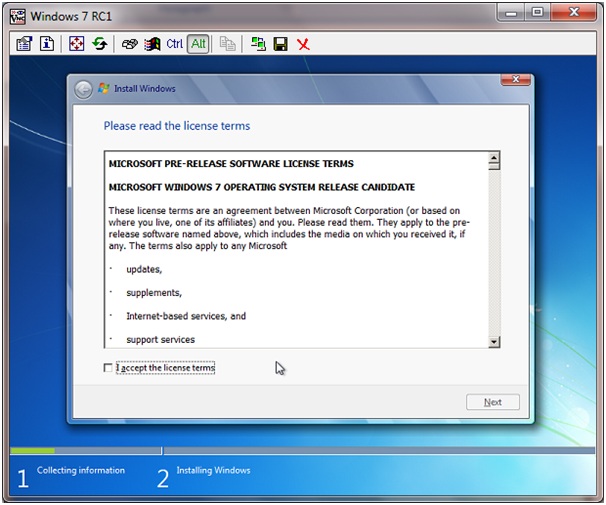
Task: Close the Windows 7 RC1 viewer window
Action: [x=574, y=13]
